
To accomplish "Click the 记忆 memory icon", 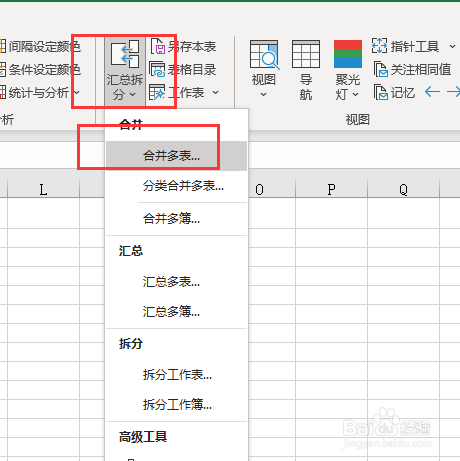I will tap(380, 92).
